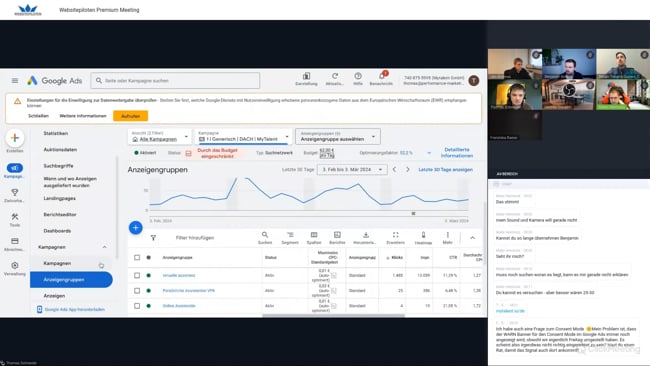Open the Benachrichtigungen bell icon
This screenshot has height=366, width=650.
382,76
